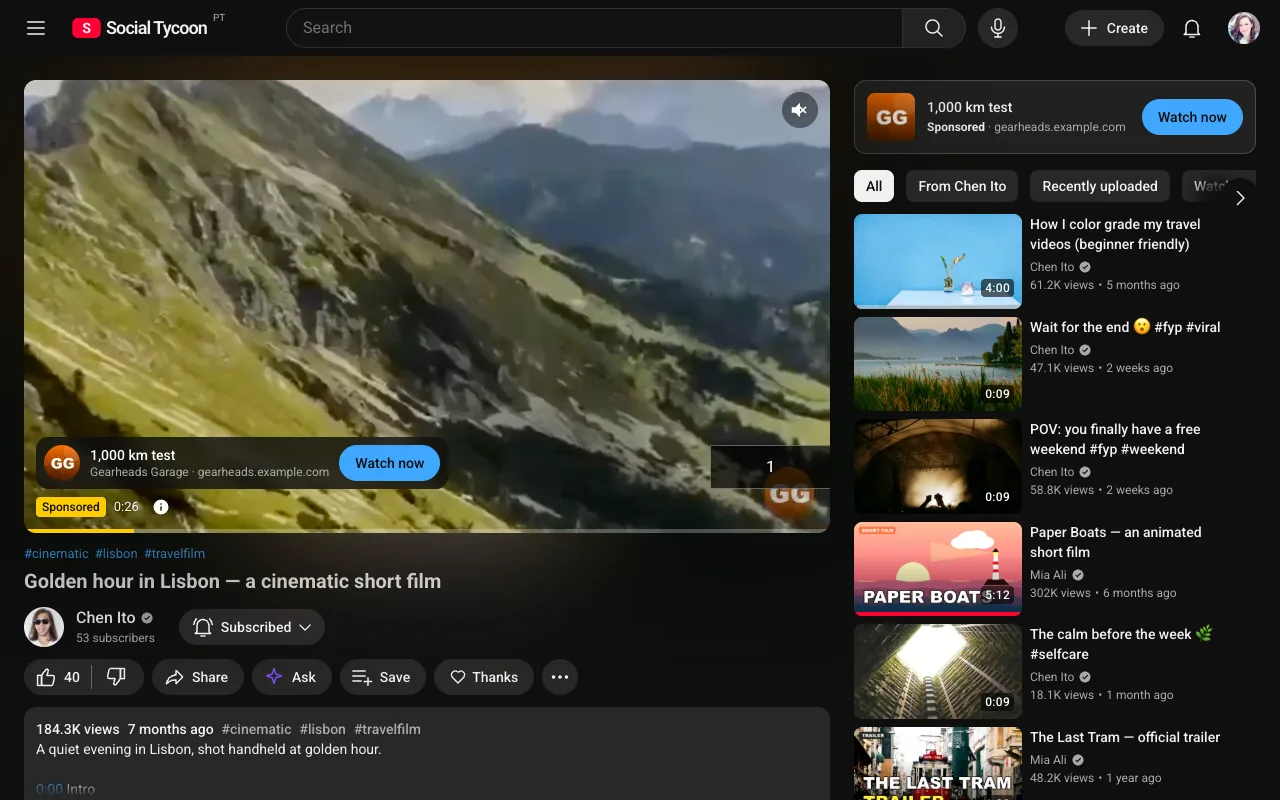This screenshot has height=800, width=1280.
Task: Select the Recently uploaded chip
Action: (x=1100, y=186)
